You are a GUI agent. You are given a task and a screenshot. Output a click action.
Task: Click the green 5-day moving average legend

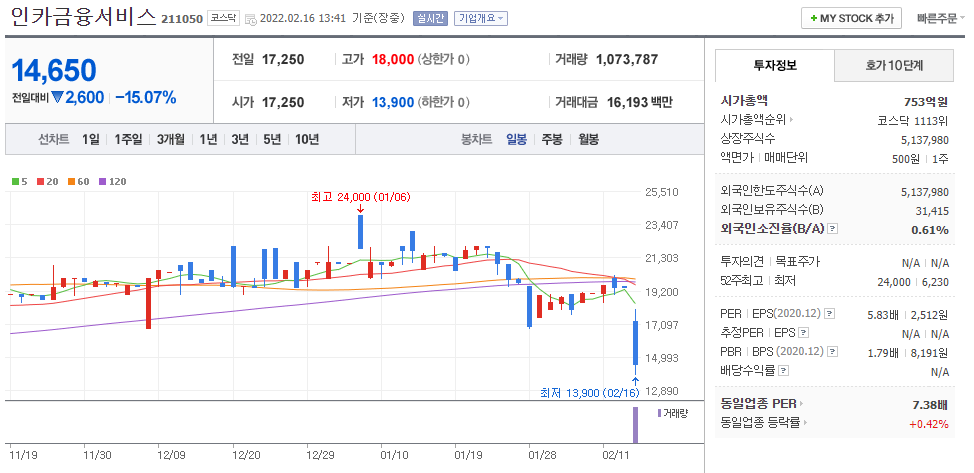tap(19, 181)
